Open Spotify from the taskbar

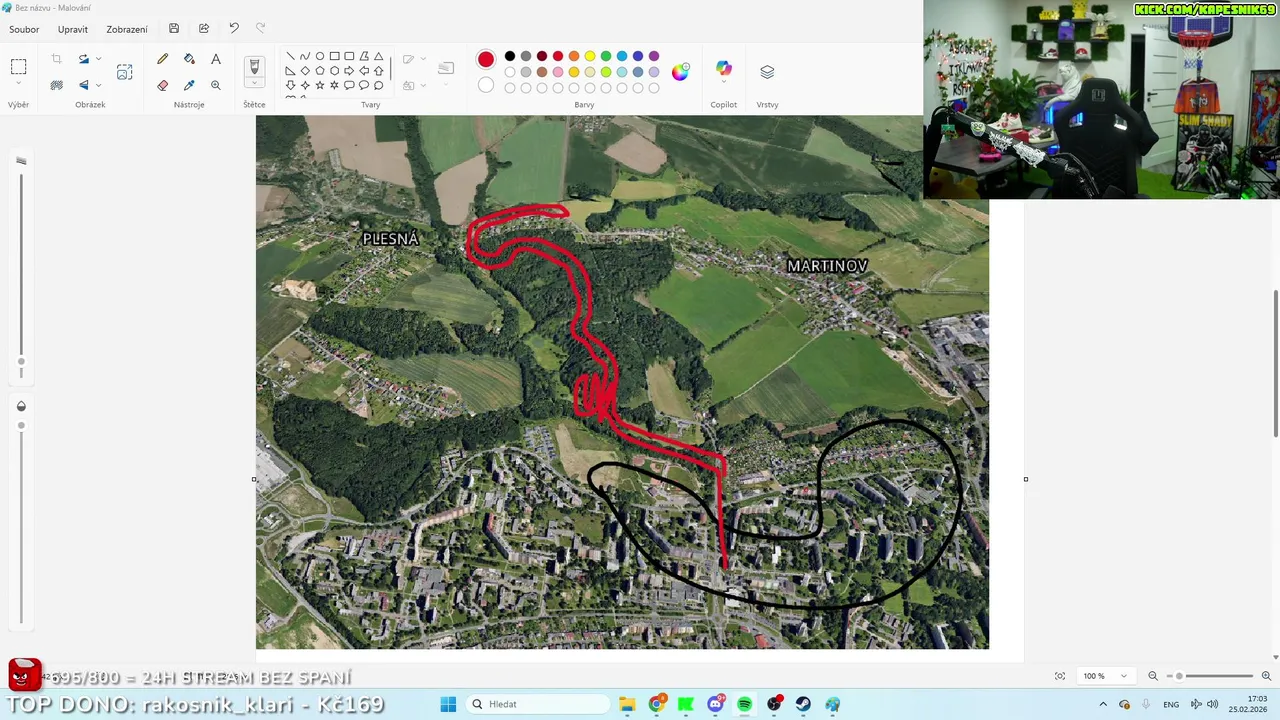tap(745, 704)
